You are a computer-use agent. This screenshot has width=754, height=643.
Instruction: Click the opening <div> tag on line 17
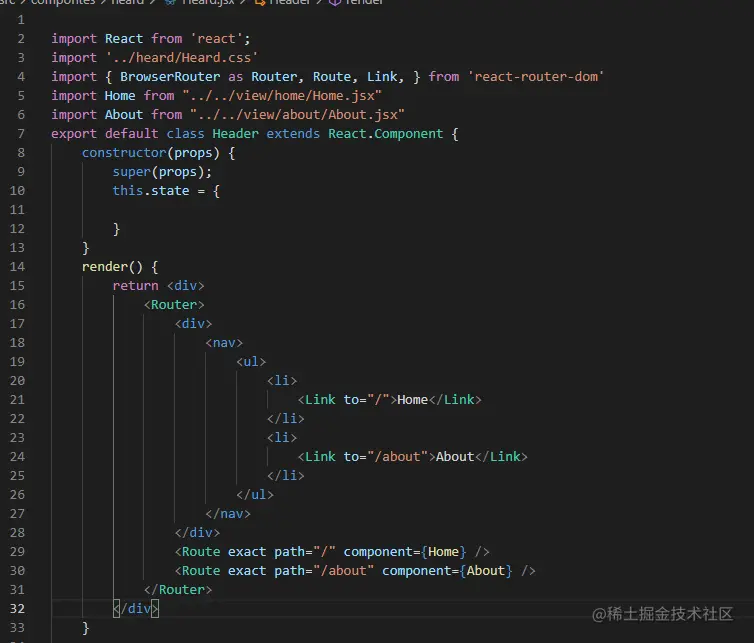click(x=193, y=324)
